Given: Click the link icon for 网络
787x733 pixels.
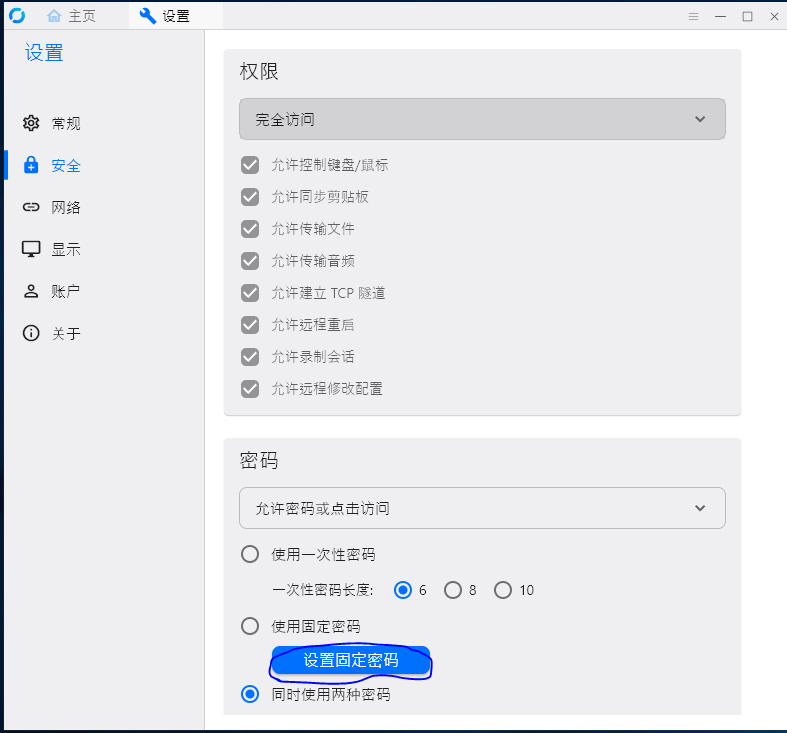Looking at the screenshot, I should pos(31,207).
